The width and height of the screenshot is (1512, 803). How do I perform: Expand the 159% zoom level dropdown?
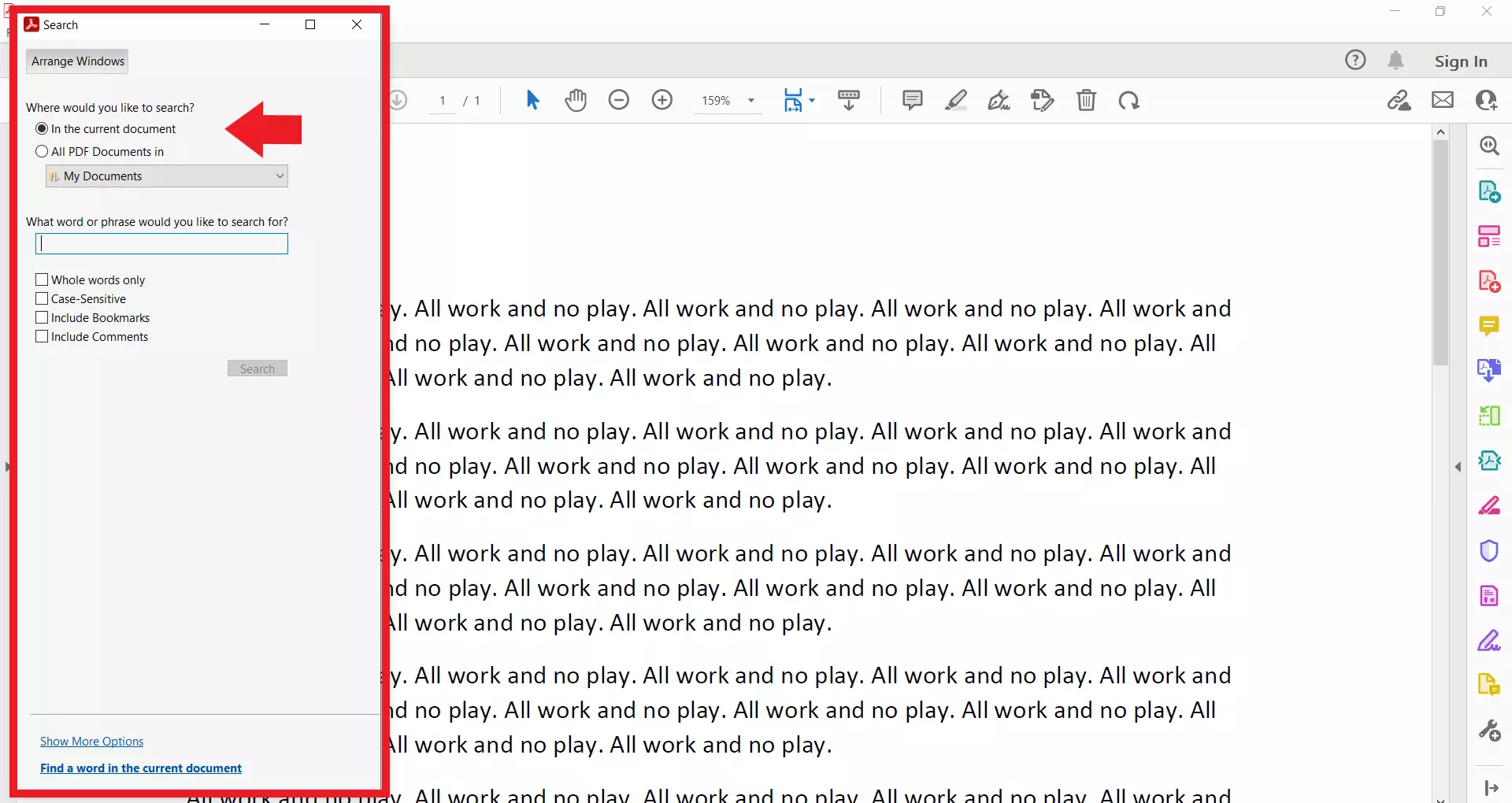pos(751,101)
